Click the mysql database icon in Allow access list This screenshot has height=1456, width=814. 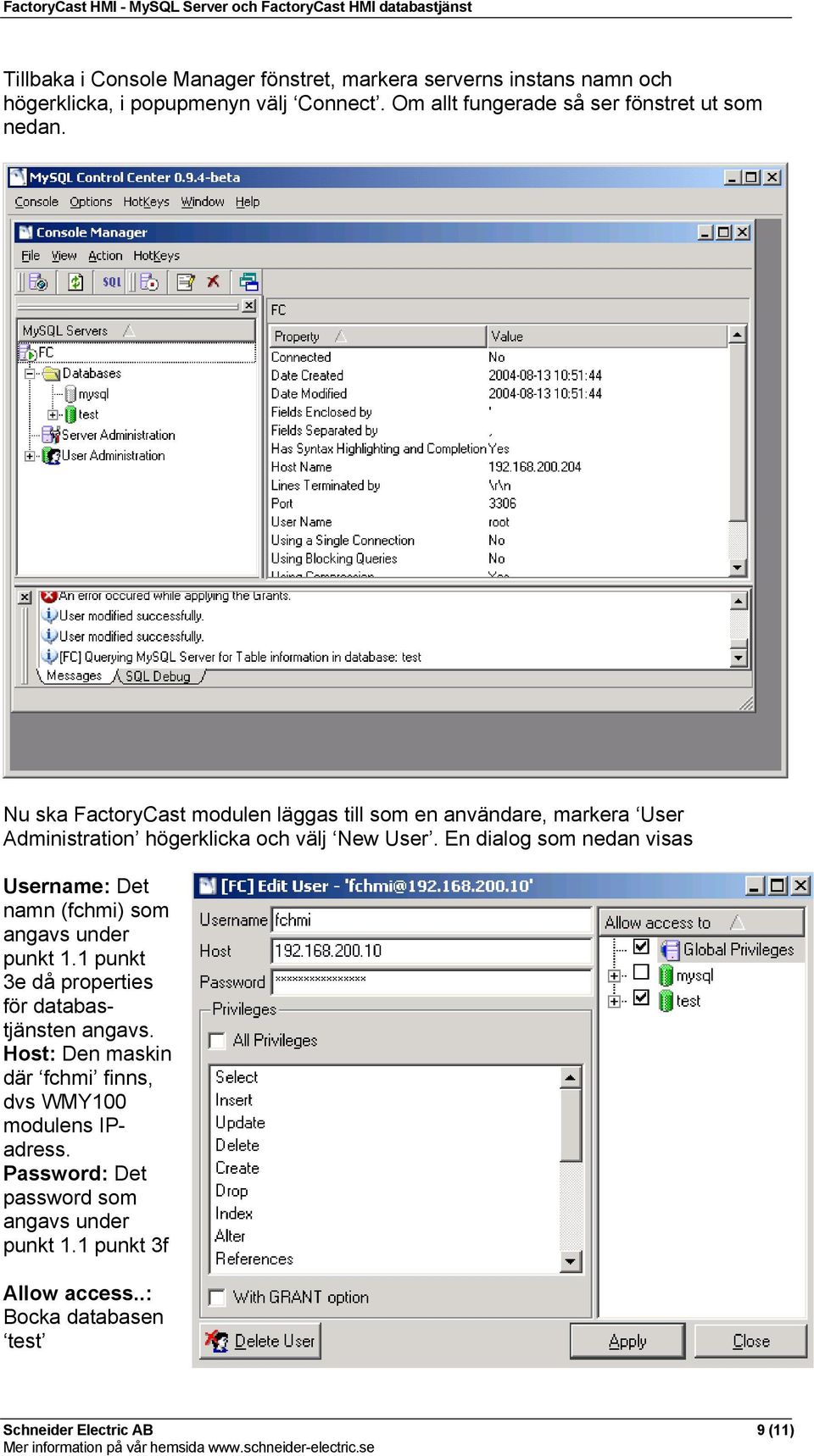point(666,975)
